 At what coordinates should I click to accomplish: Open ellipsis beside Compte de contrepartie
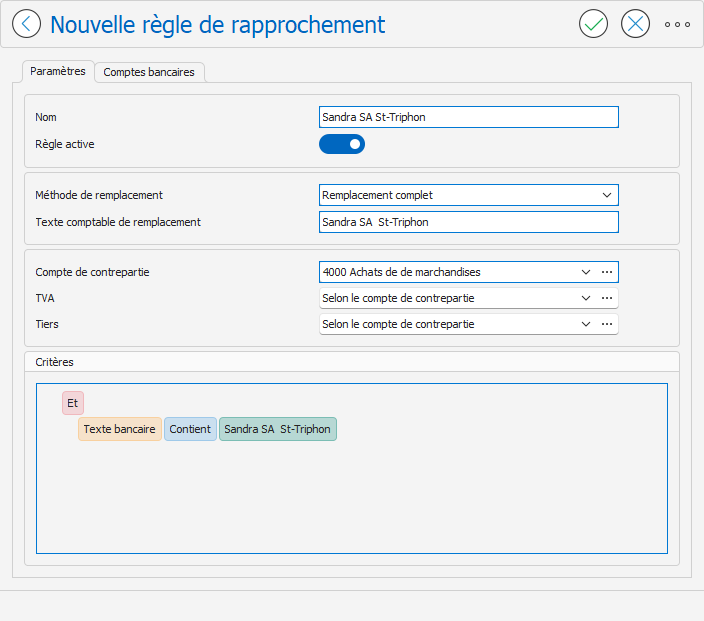coord(607,272)
